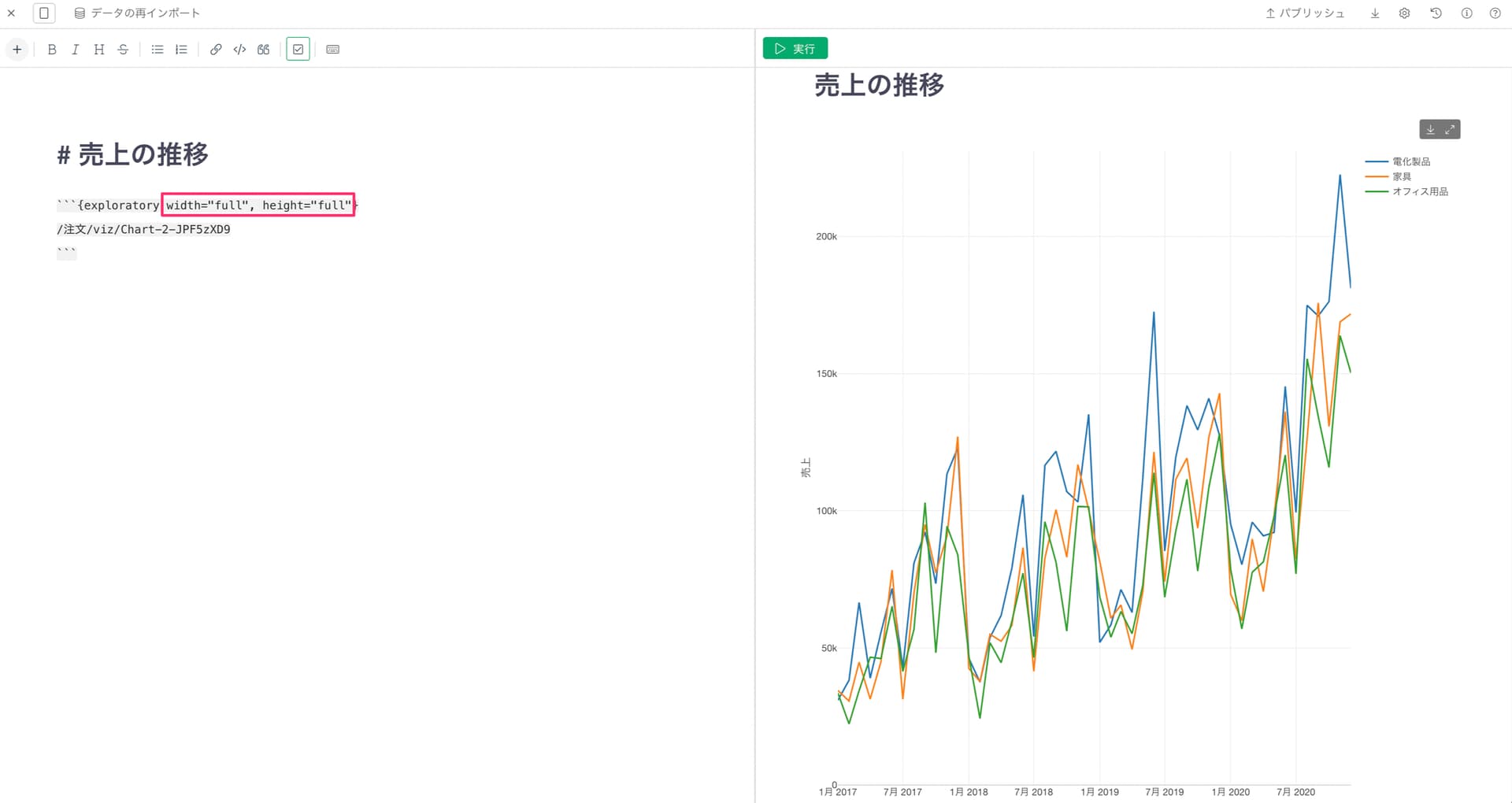Image resolution: width=1512 pixels, height=803 pixels.
Task: Insert a bulleted list
Action: pyautogui.click(x=157, y=50)
